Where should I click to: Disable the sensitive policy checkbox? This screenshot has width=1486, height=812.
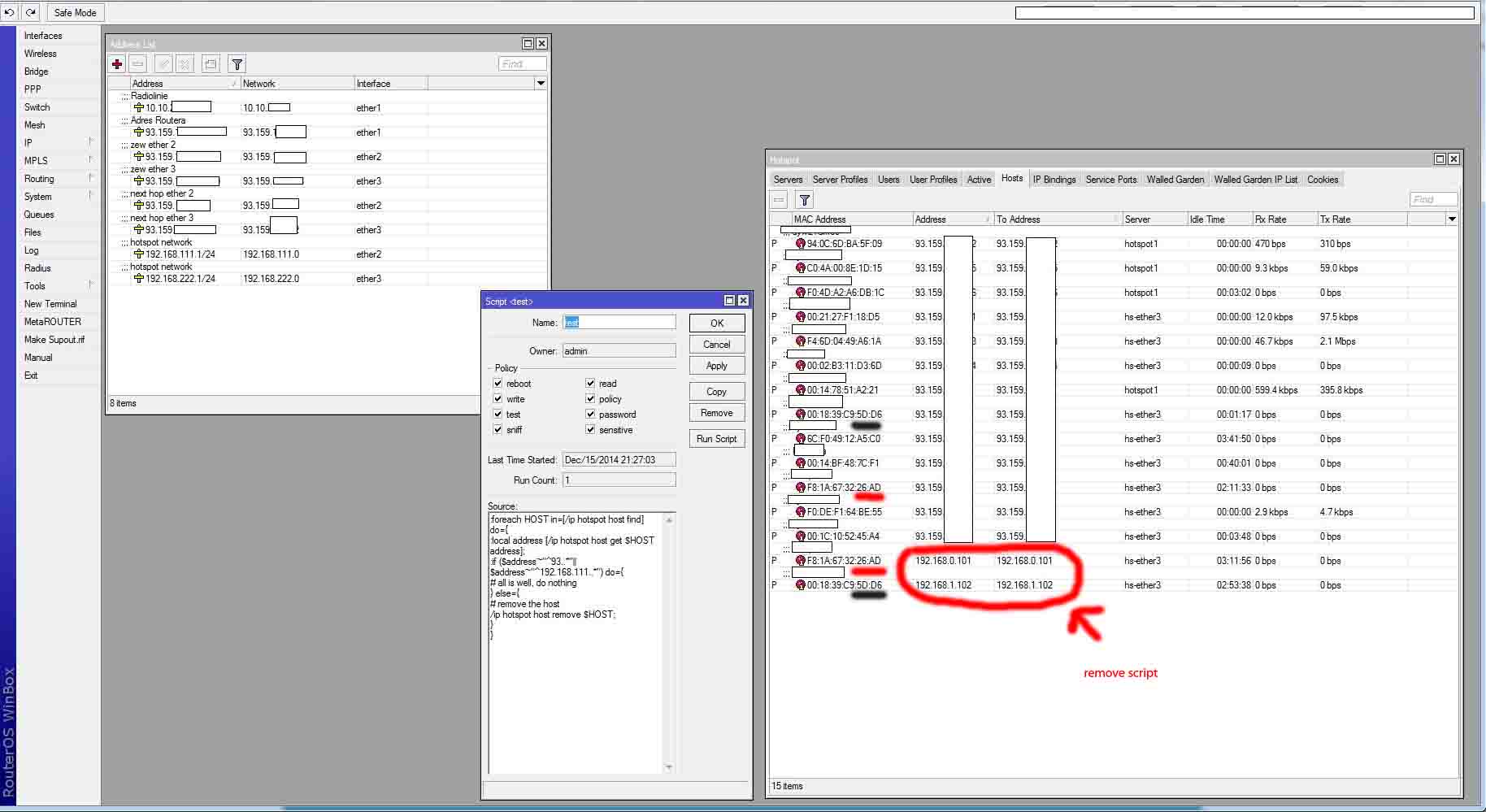[590, 429]
